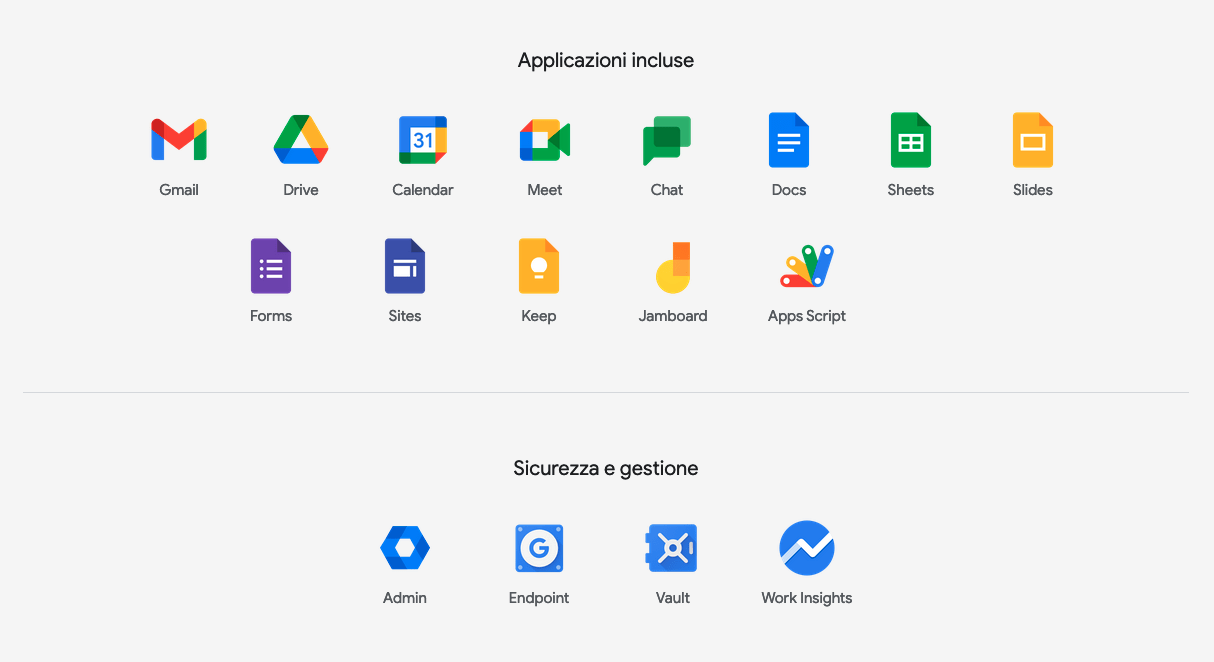Open the blue Docs icon

[x=789, y=140]
